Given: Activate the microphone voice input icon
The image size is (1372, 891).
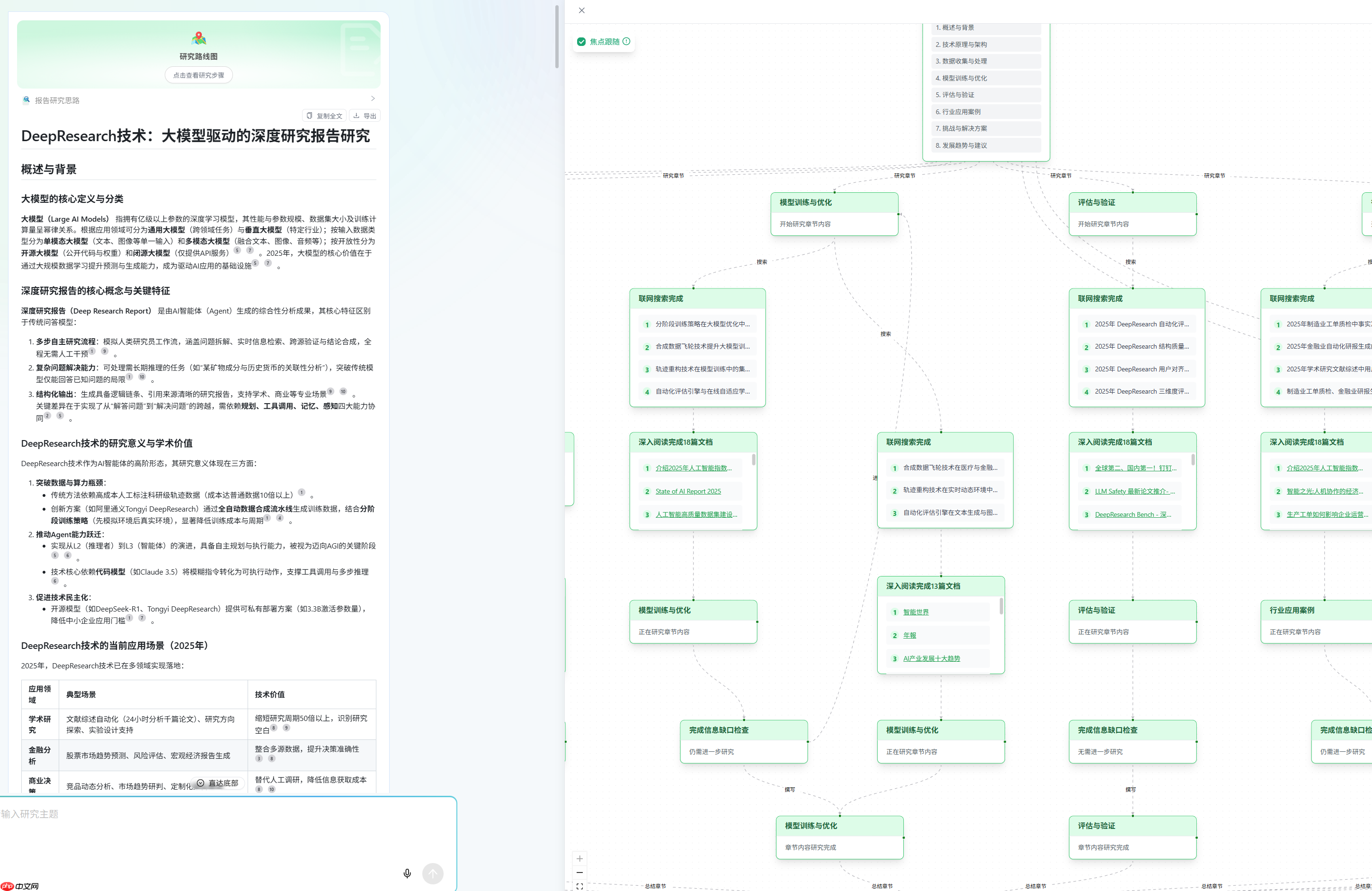Looking at the screenshot, I should click(x=407, y=873).
